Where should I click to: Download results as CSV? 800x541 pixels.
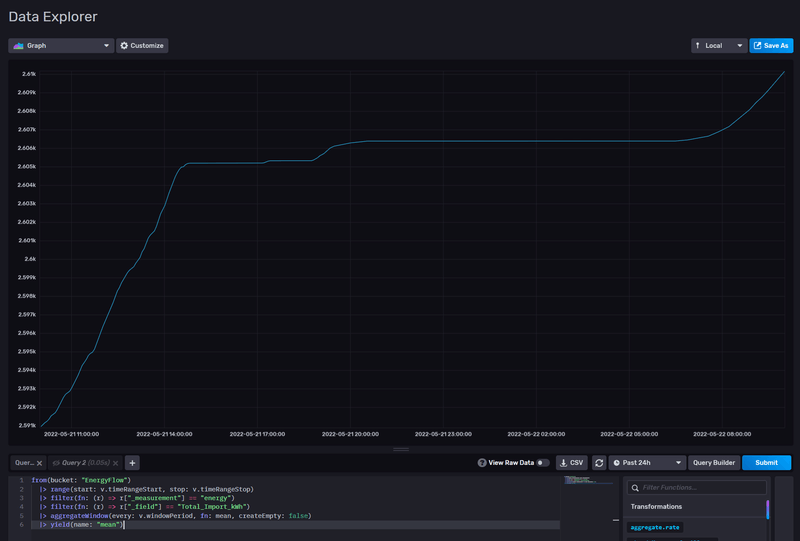tap(572, 463)
